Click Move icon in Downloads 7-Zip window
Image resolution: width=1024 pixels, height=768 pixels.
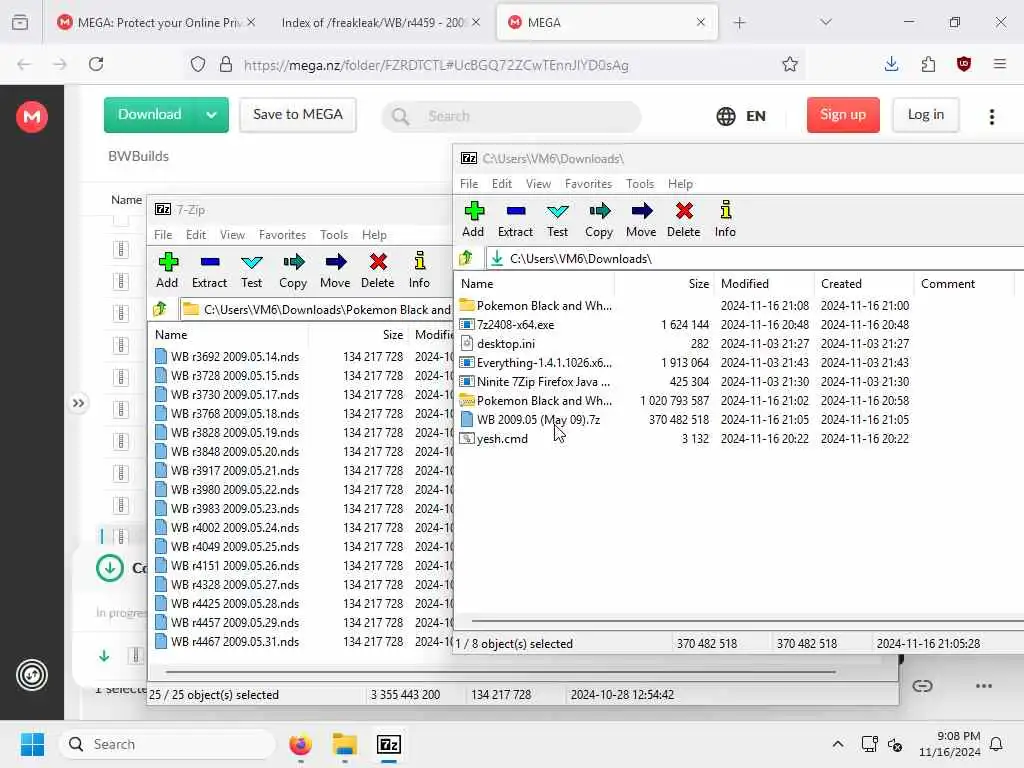point(641,211)
